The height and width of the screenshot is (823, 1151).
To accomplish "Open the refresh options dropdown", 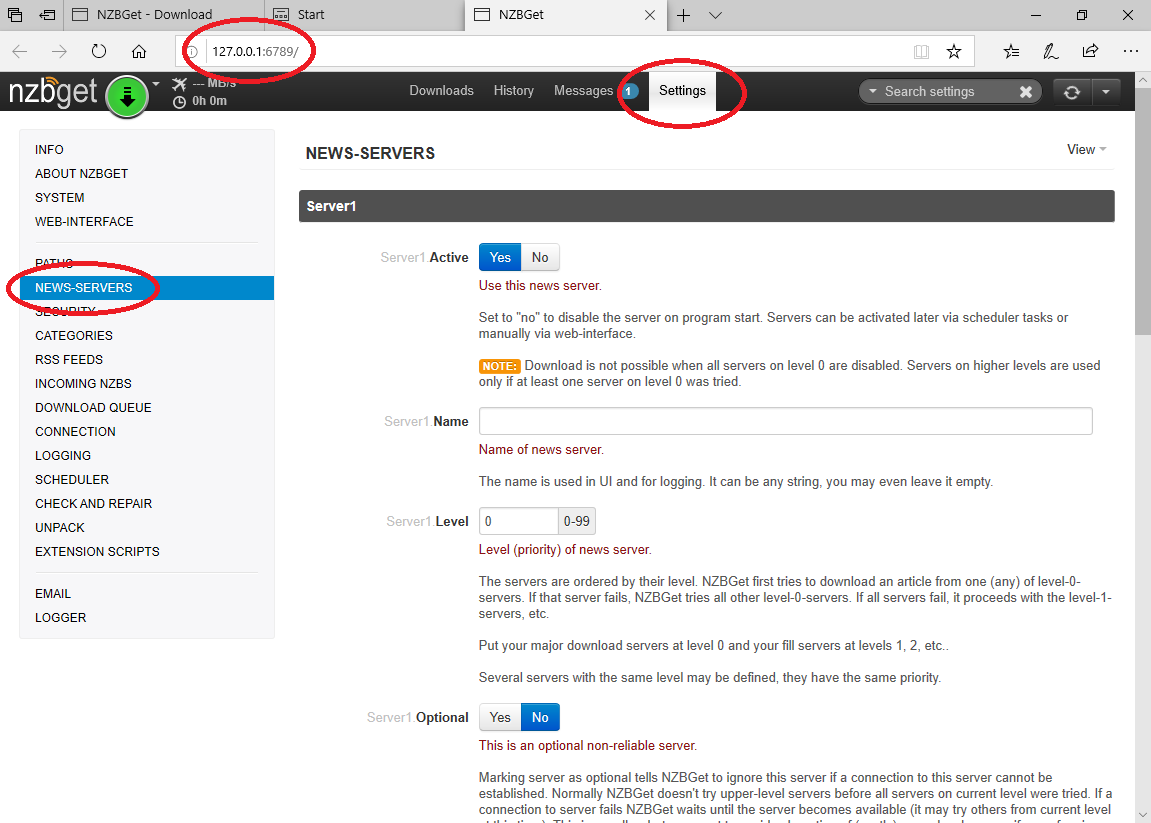I will tap(1105, 92).
